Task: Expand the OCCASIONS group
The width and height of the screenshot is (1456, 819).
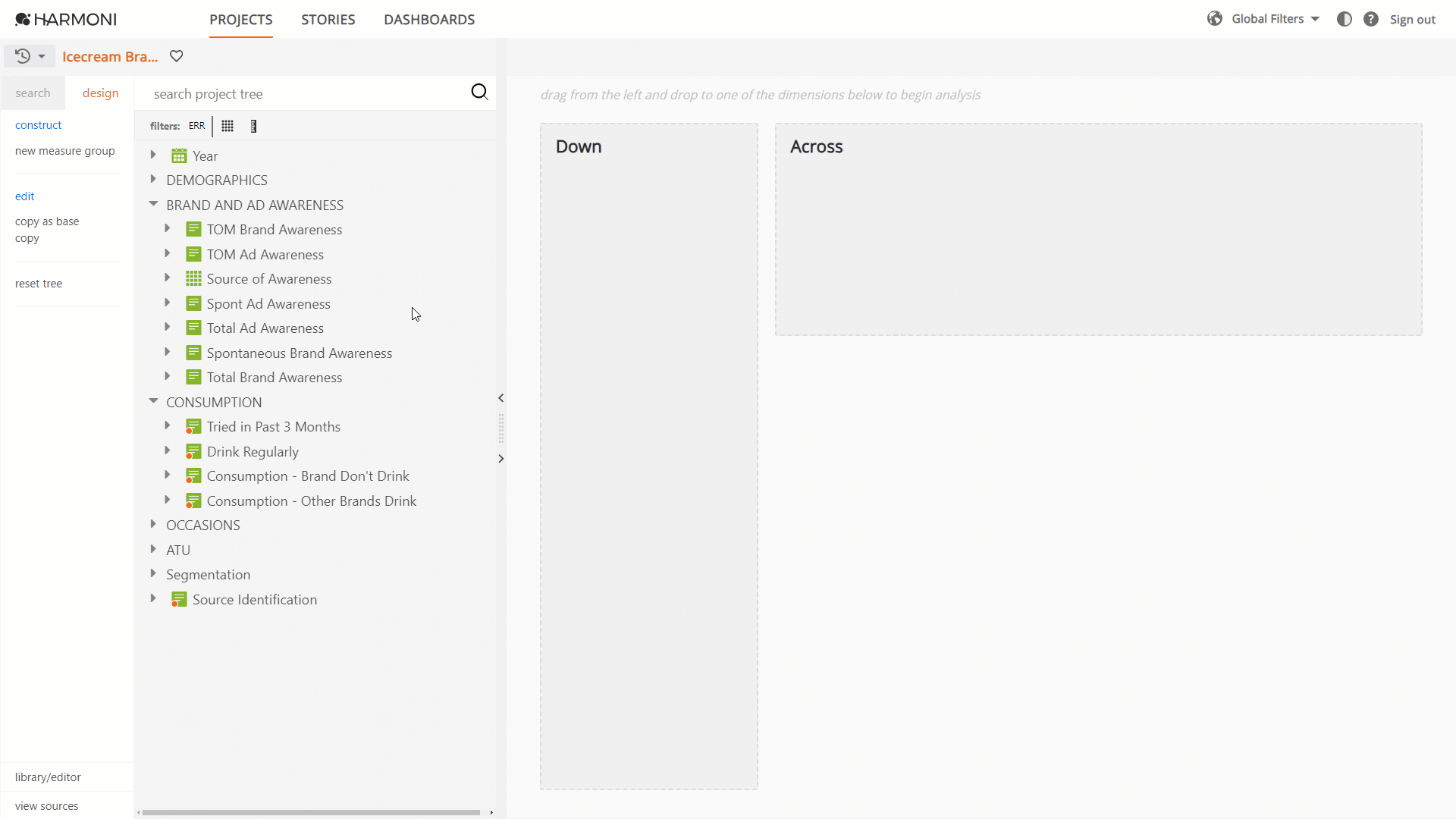Action: (x=153, y=524)
